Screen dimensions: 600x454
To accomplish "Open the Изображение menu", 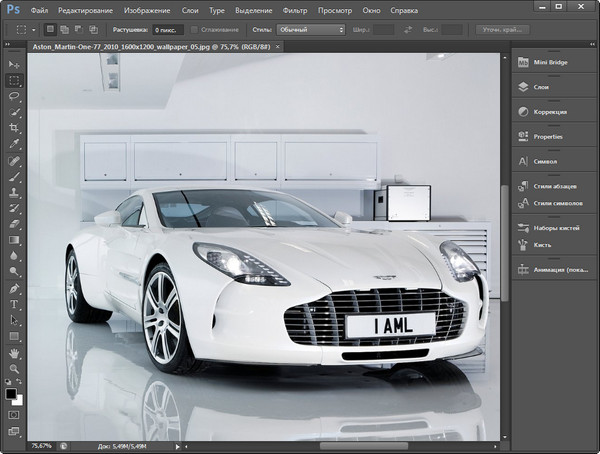I will tap(147, 9).
